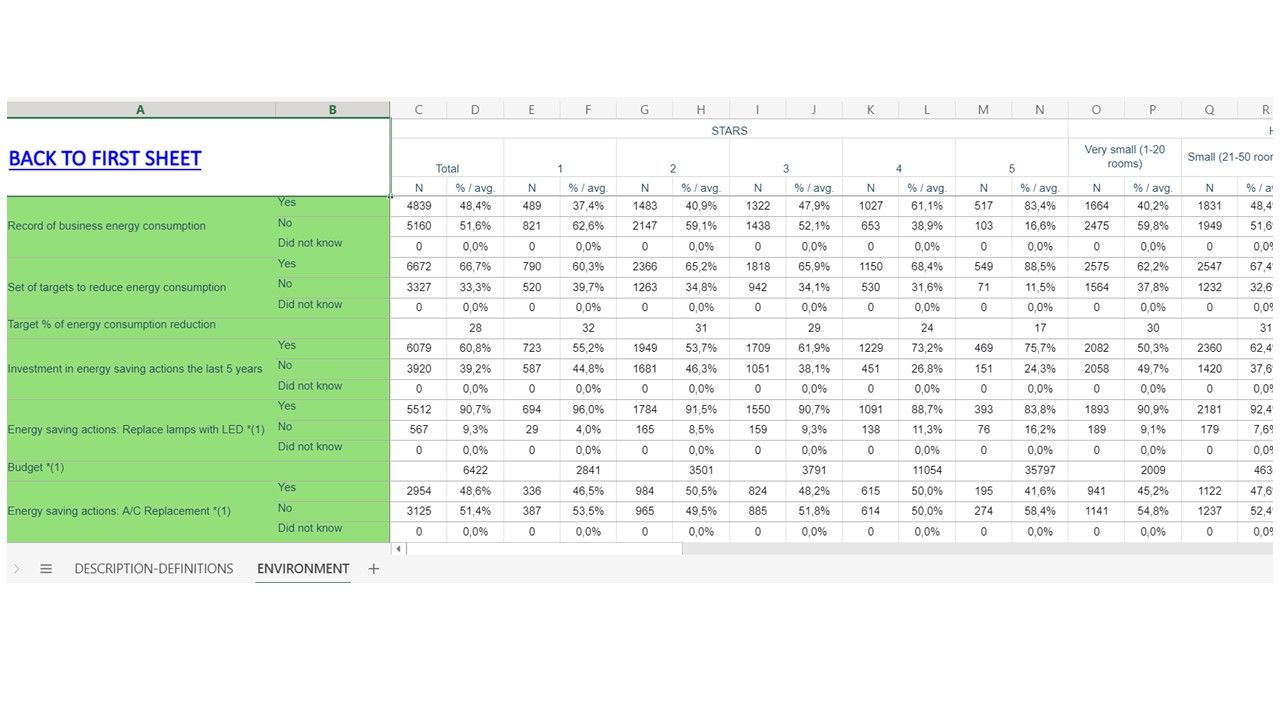
Task: Click cell with value 567
Action: point(419,430)
